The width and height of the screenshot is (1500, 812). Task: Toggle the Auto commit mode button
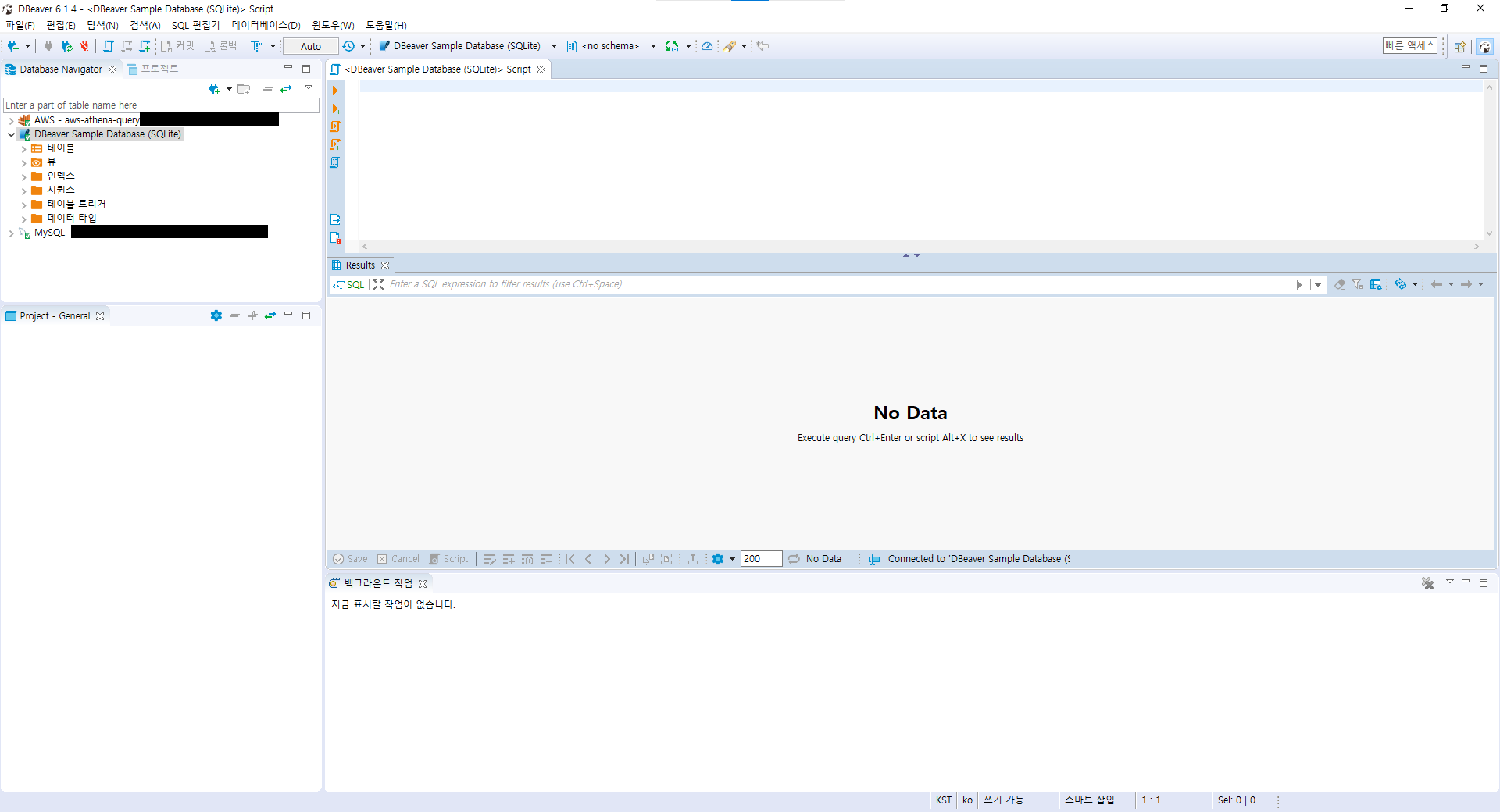coord(311,47)
